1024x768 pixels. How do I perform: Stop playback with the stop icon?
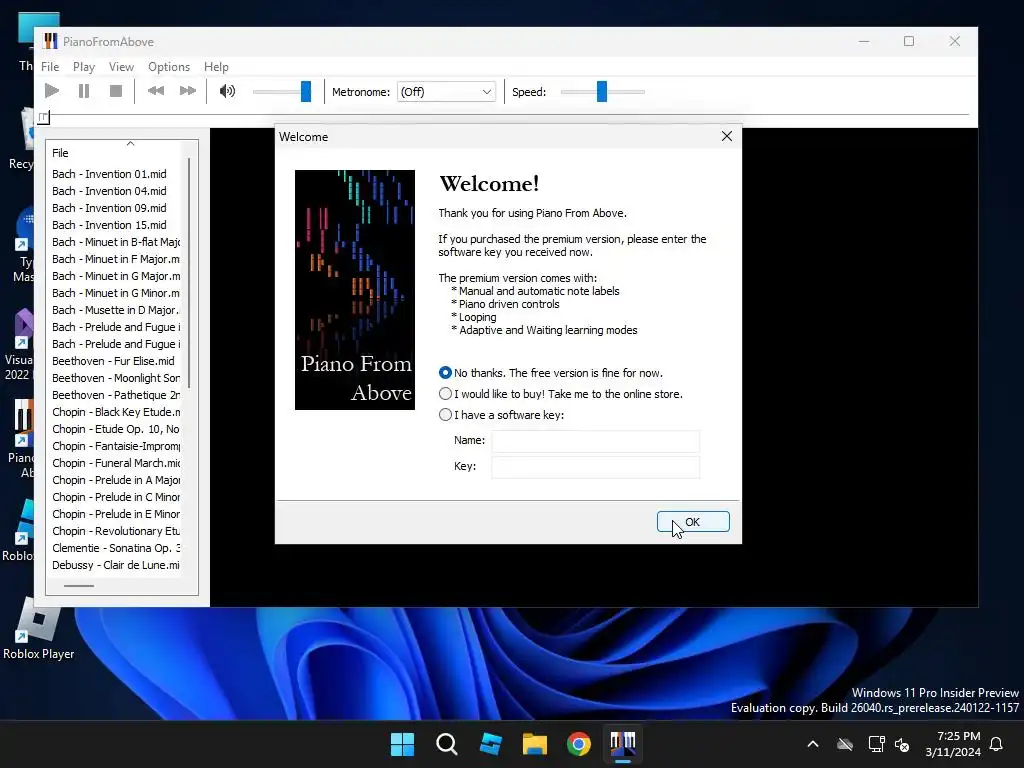(x=116, y=91)
